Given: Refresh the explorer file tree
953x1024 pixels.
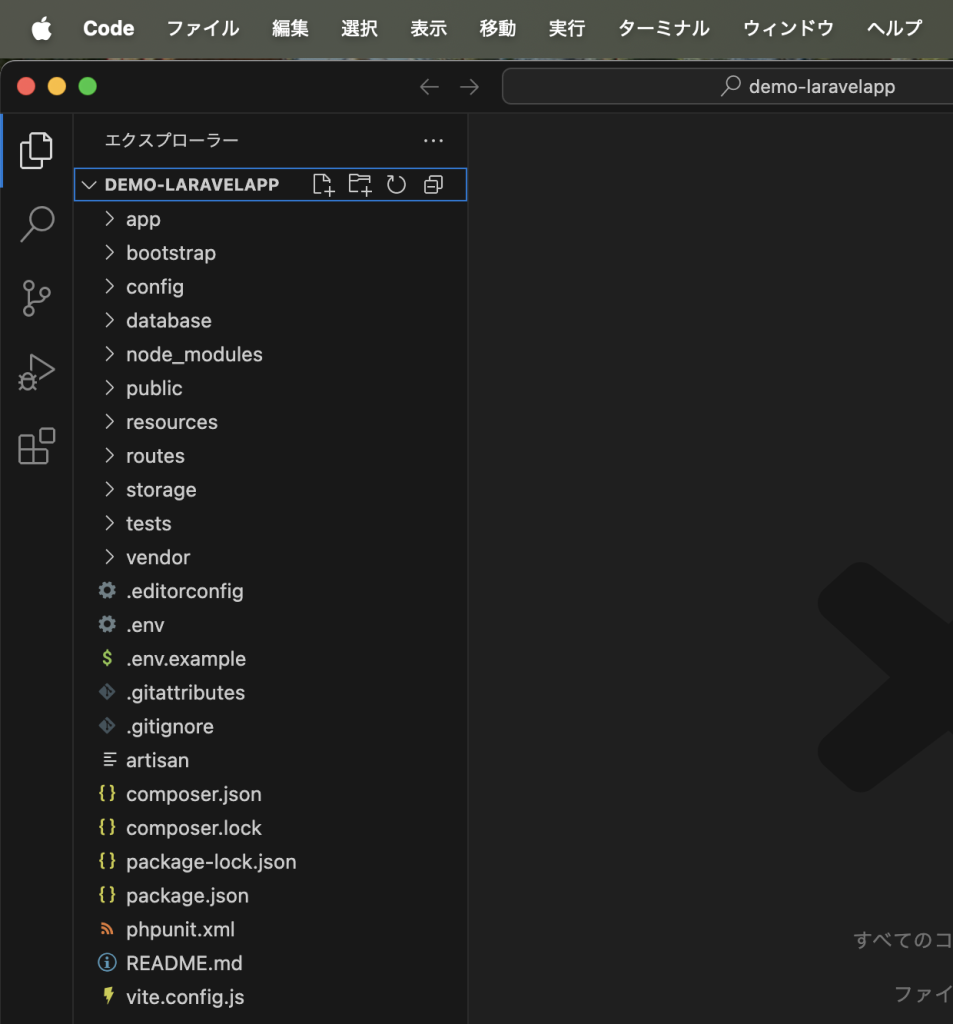Looking at the screenshot, I should click(x=396, y=185).
